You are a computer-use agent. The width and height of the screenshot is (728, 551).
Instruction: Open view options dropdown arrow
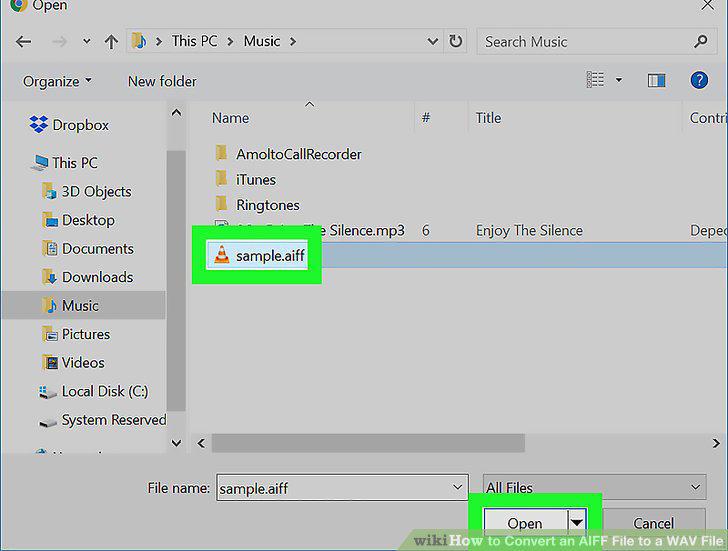point(619,80)
